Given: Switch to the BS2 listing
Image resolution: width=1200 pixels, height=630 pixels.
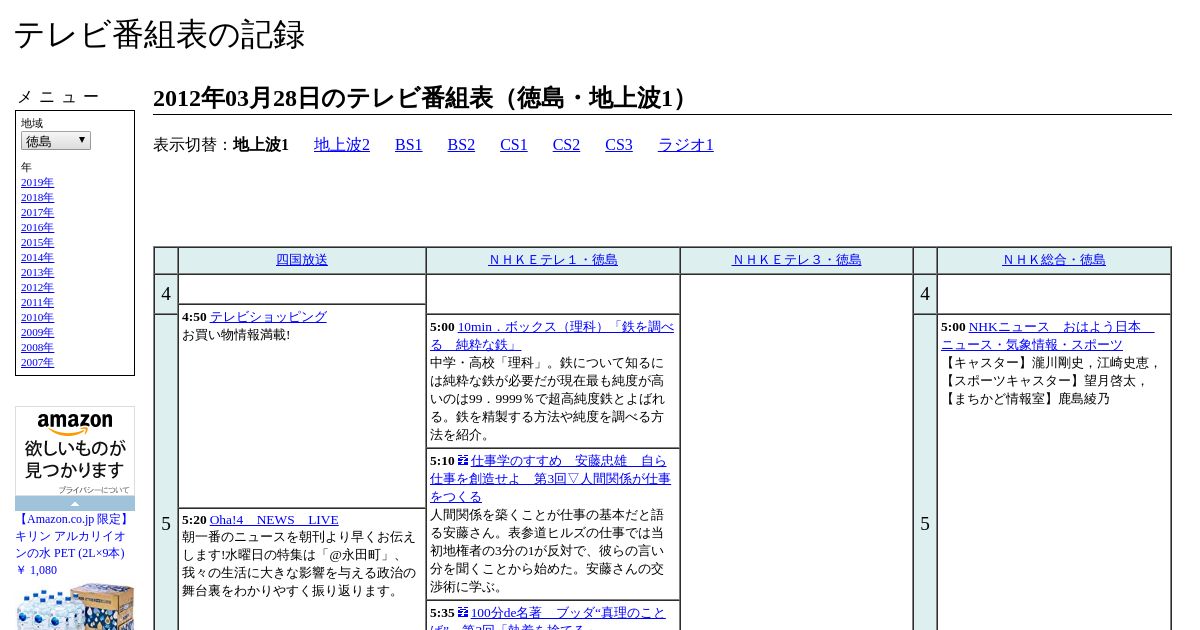Looking at the screenshot, I should 461,145.
